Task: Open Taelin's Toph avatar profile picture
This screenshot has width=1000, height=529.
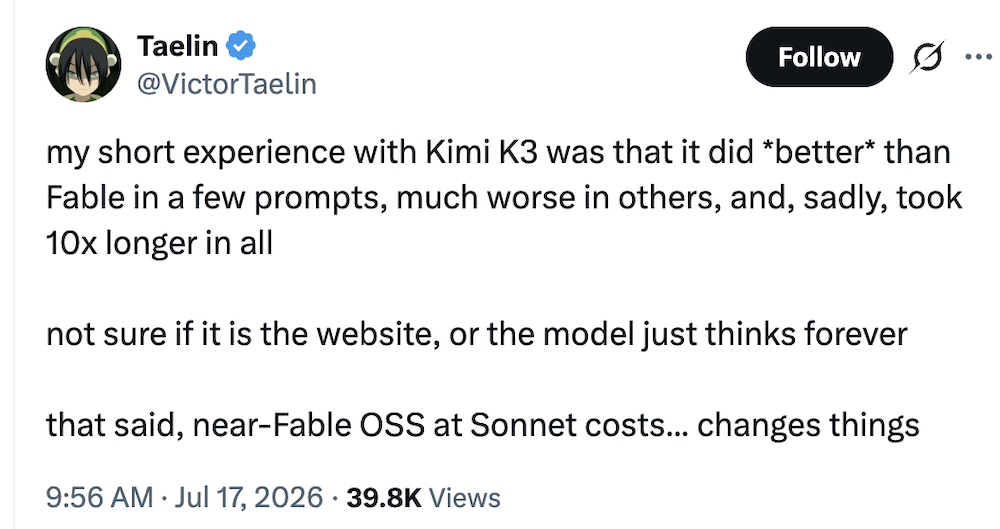Action: tap(84, 64)
